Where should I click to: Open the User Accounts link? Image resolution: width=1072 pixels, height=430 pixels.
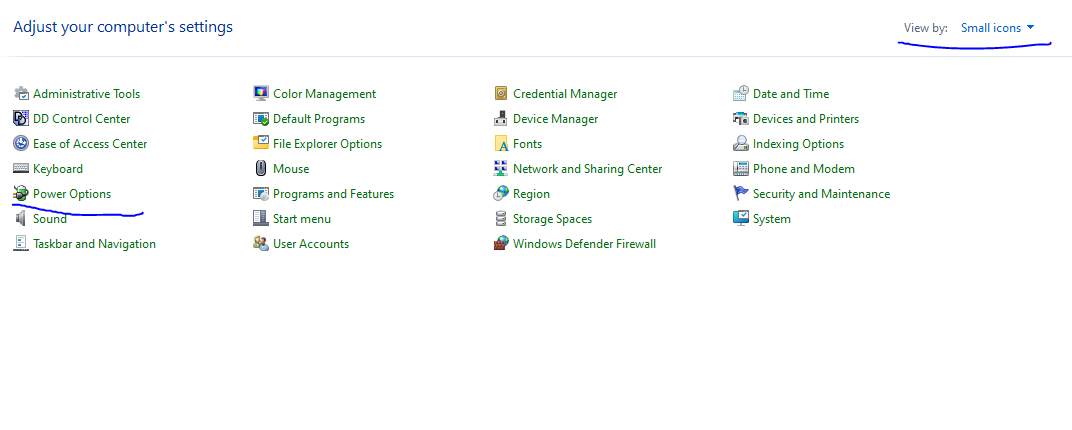click(x=311, y=244)
